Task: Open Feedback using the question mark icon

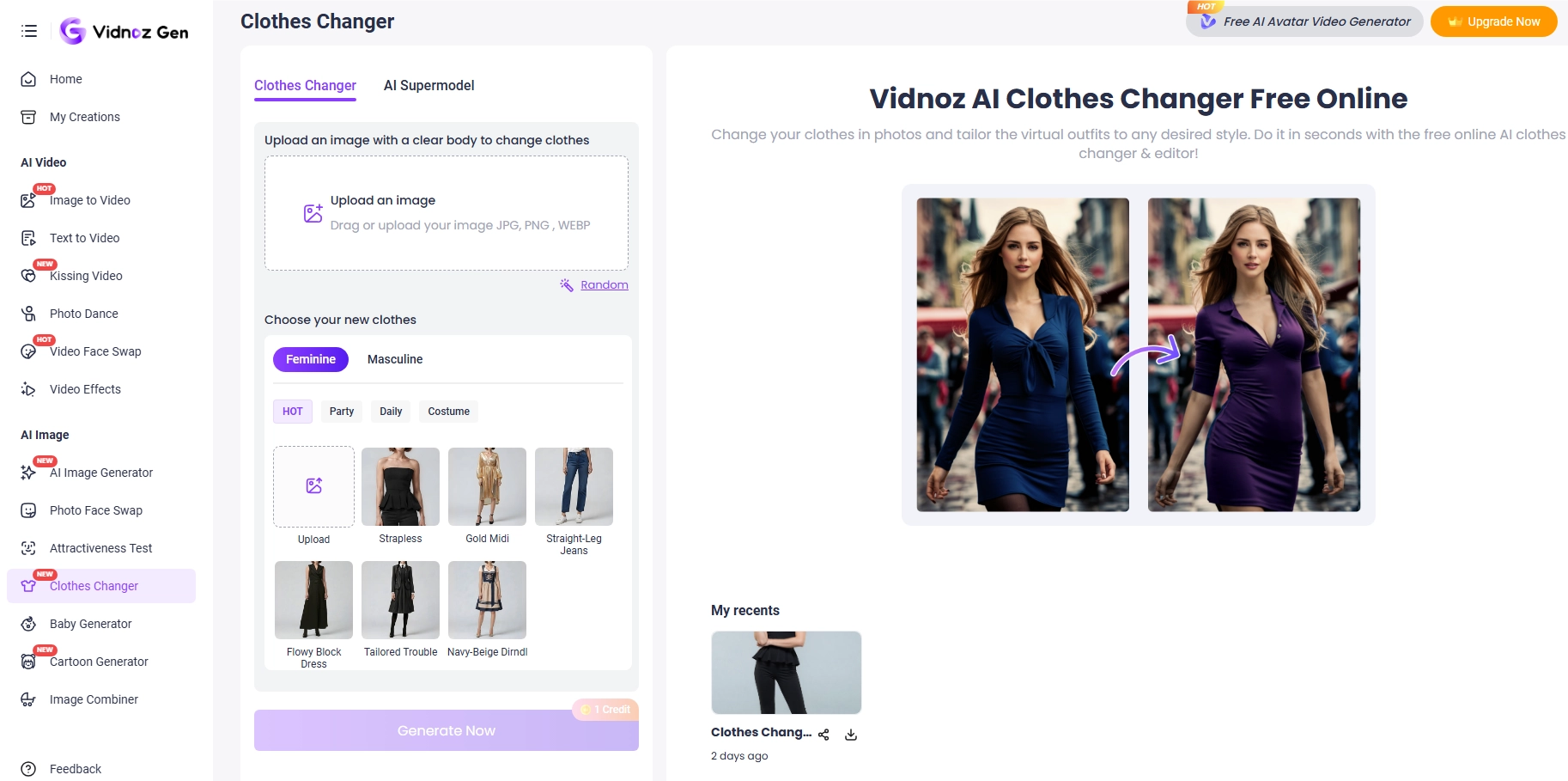Action: click(28, 768)
